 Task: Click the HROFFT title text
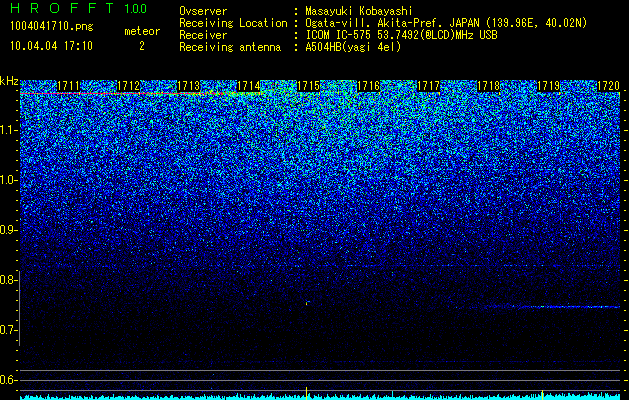tap(62, 8)
